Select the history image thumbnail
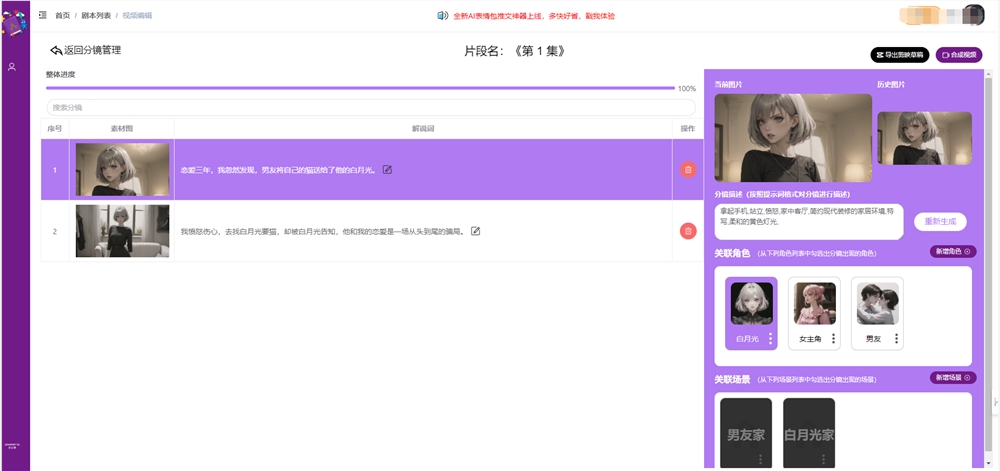The width and height of the screenshot is (1000, 471). (x=925, y=138)
